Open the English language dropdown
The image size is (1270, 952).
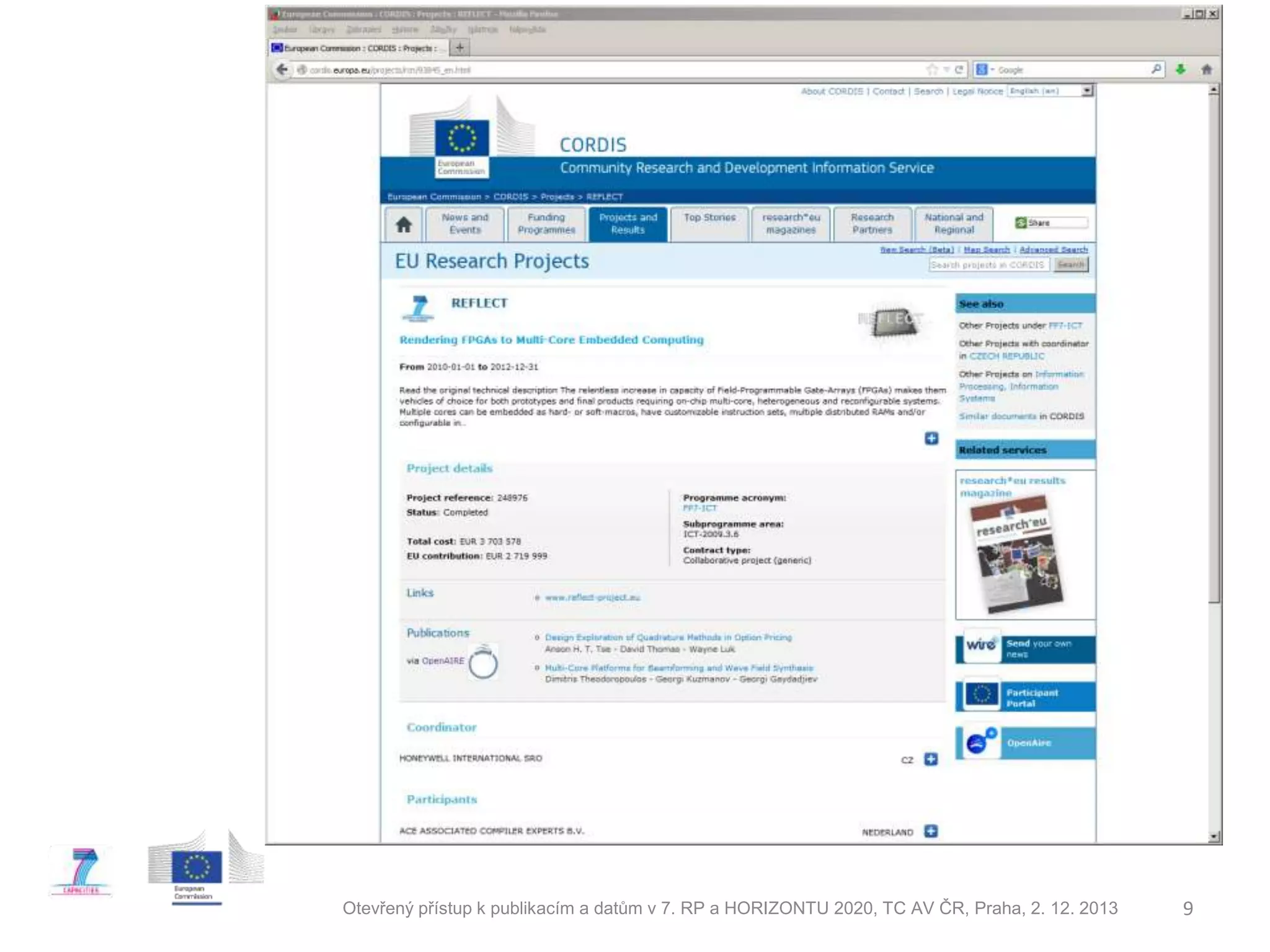click(1086, 91)
